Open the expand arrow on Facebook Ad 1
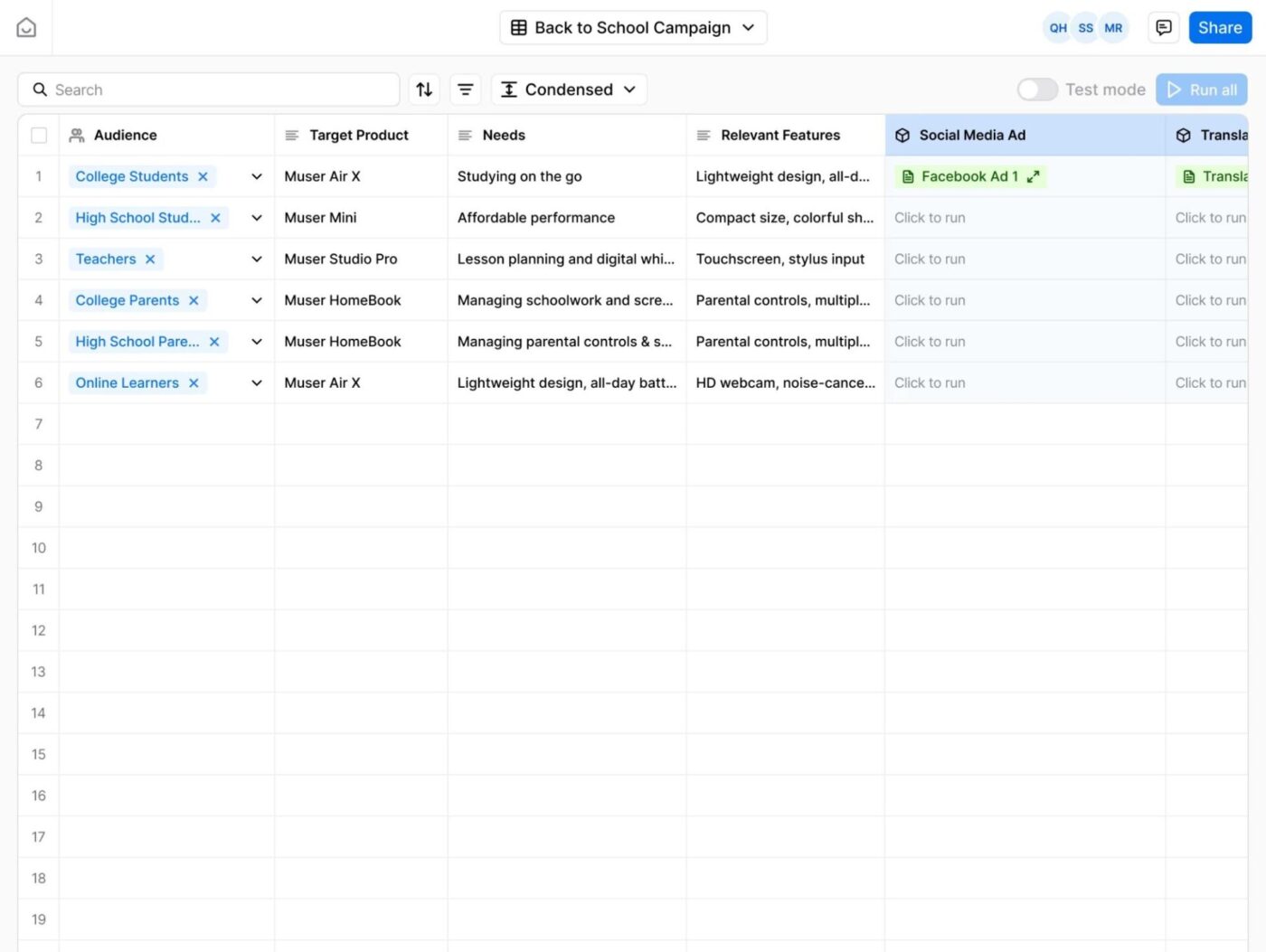Image resolution: width=1266 pixels, height=952 pixels. 1034,176
